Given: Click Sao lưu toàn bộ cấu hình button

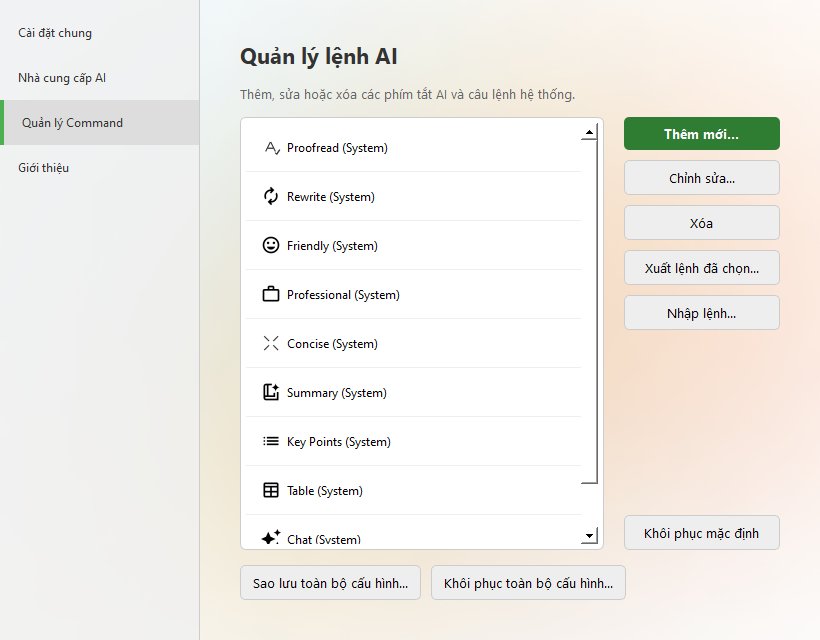Looking at the screenshot, I should (330, 583).
